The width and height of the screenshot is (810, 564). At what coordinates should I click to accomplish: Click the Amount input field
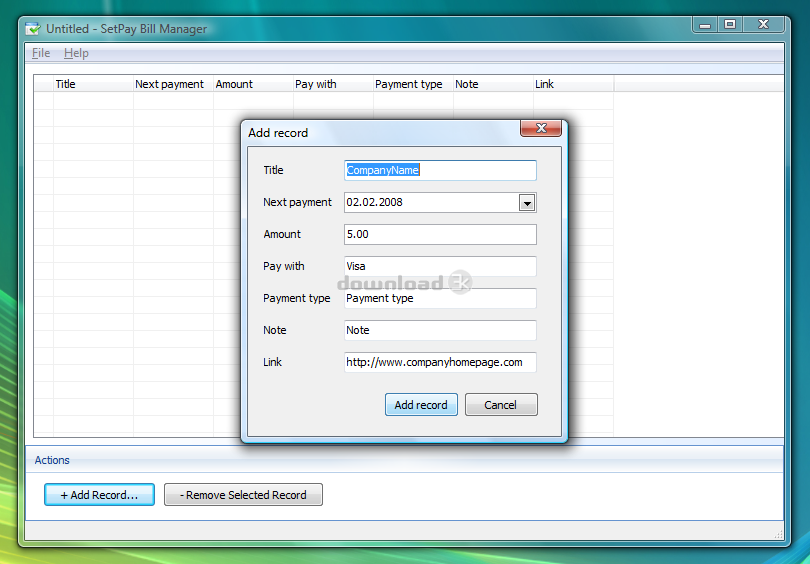click(x=440, y=234)
